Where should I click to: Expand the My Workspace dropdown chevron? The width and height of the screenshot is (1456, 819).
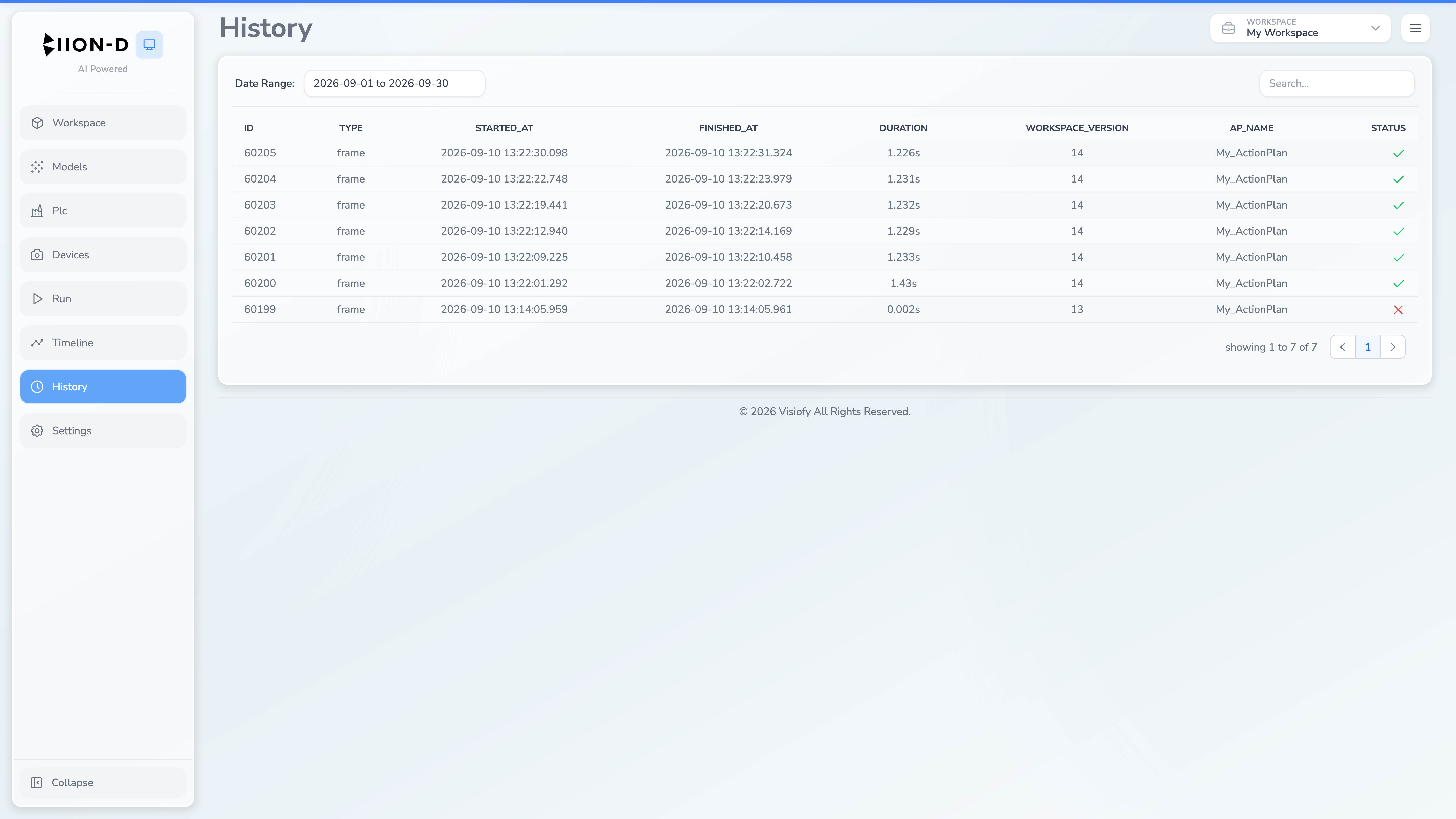[x=1375, y=28]
